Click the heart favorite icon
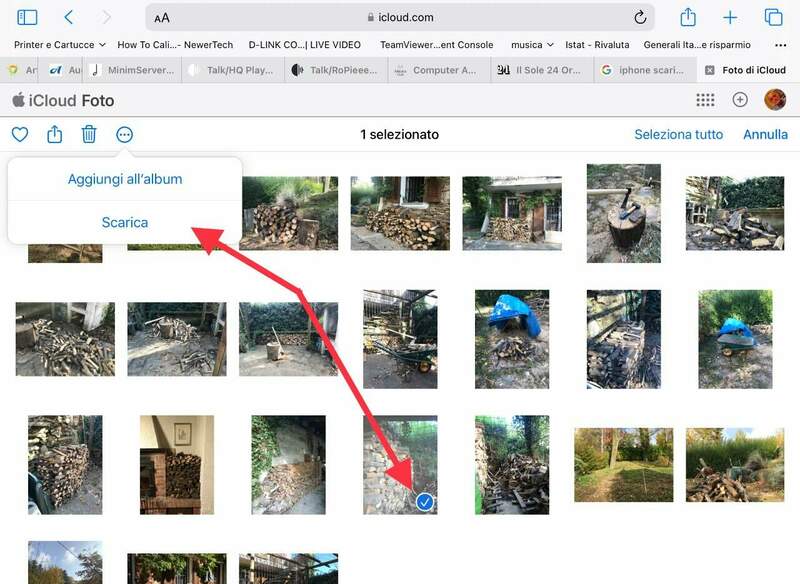This screenshot has width=800, height=584. pyautogui.click(x=20, y=135)
